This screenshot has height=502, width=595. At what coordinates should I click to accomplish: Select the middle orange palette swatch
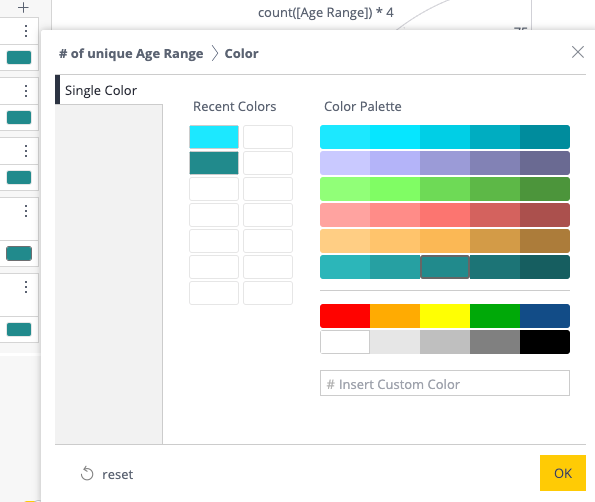click(x=445, y=241)
